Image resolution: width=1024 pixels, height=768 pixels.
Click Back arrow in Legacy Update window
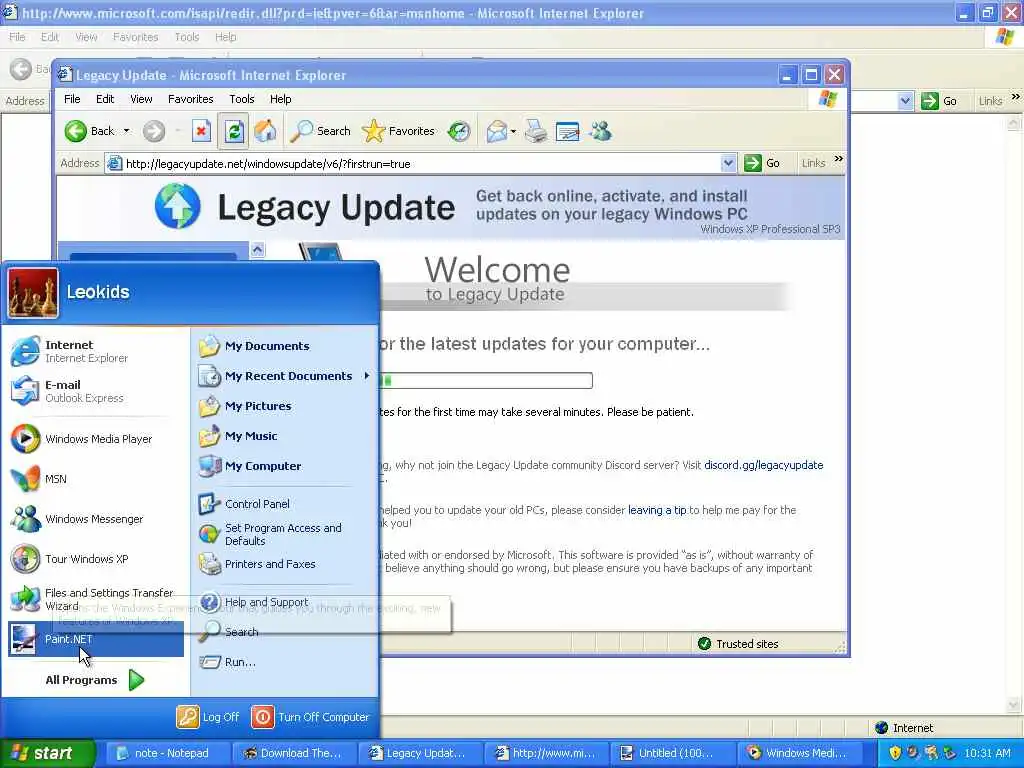[90, 131]
